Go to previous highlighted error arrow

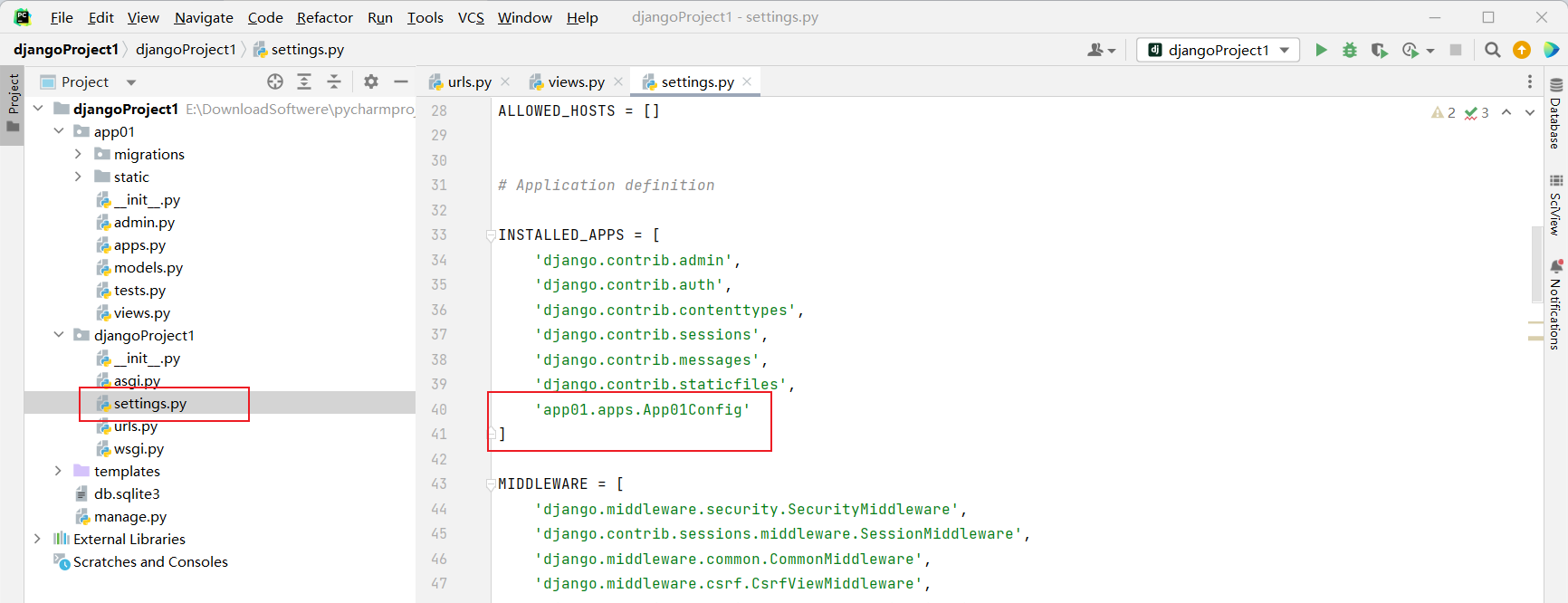[1506, 112]
